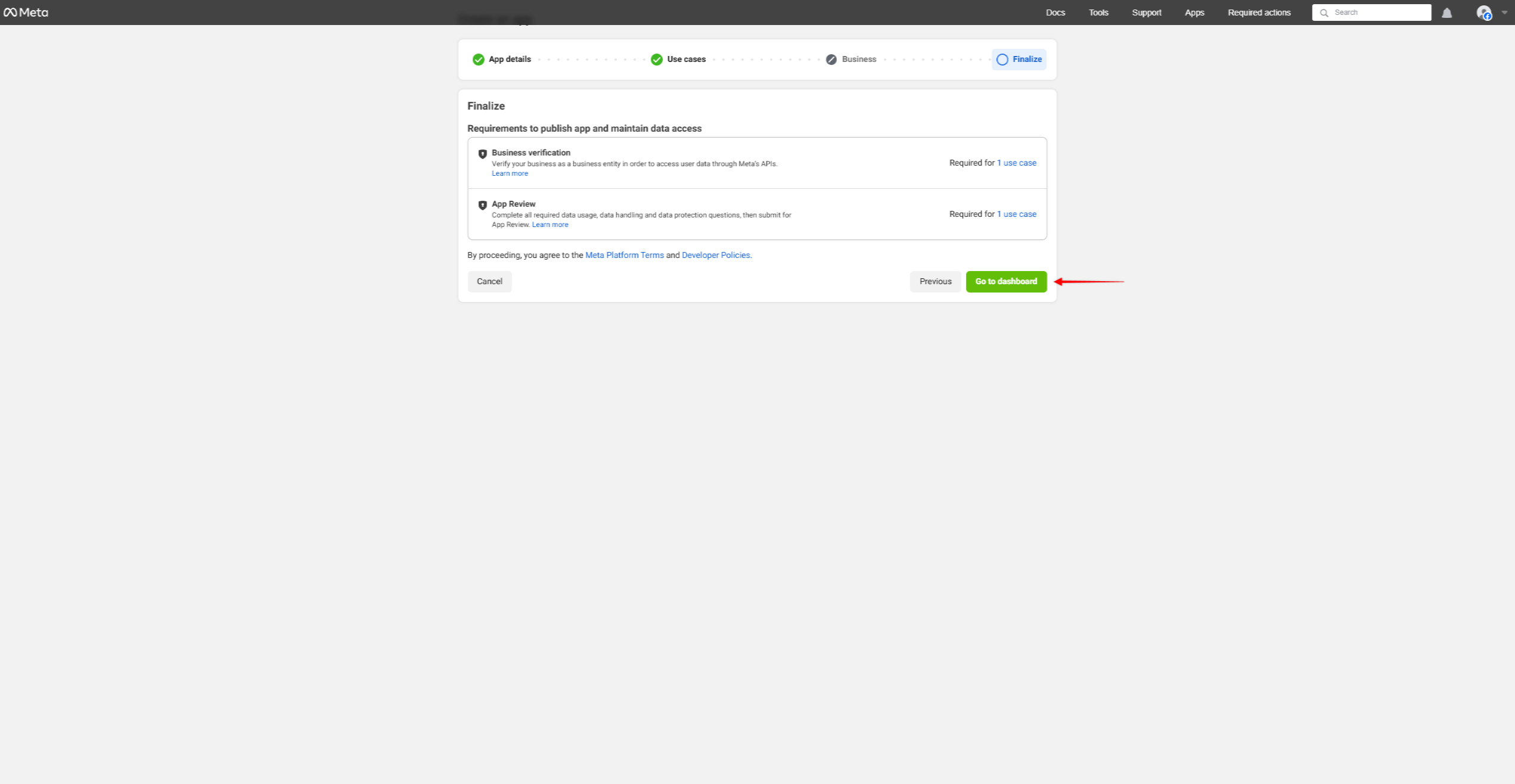Click the Business verification shield icon
The image size is (1515, 784).
pyautogui.click(x=482, y=154)
